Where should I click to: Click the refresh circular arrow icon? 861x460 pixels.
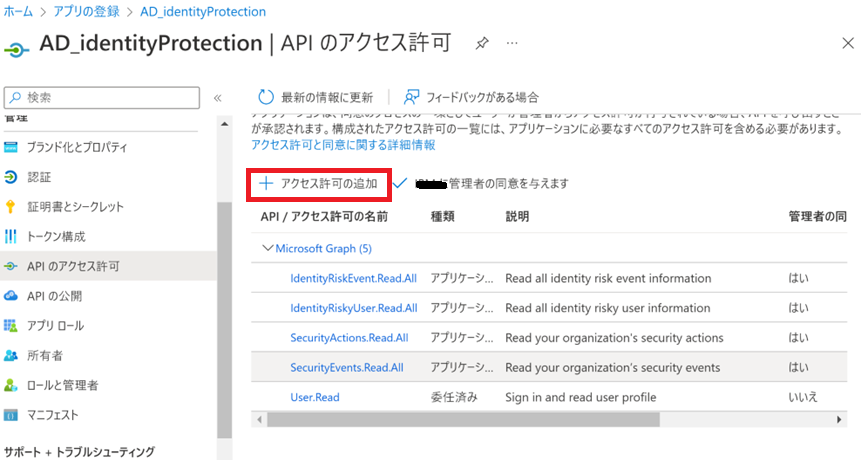coord(266,97)
